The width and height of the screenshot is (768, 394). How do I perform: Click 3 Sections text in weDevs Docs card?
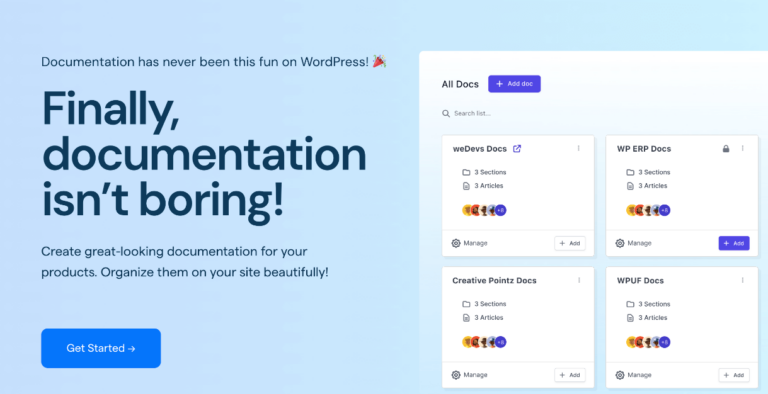tap(490, 172)
